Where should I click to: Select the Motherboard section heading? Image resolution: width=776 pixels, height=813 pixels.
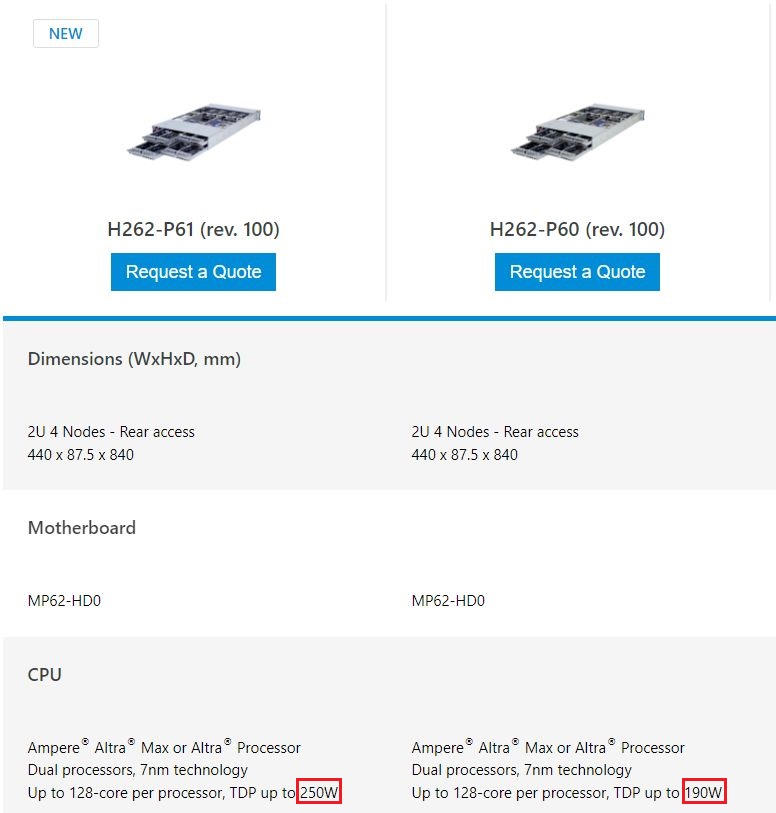[82, 527]
